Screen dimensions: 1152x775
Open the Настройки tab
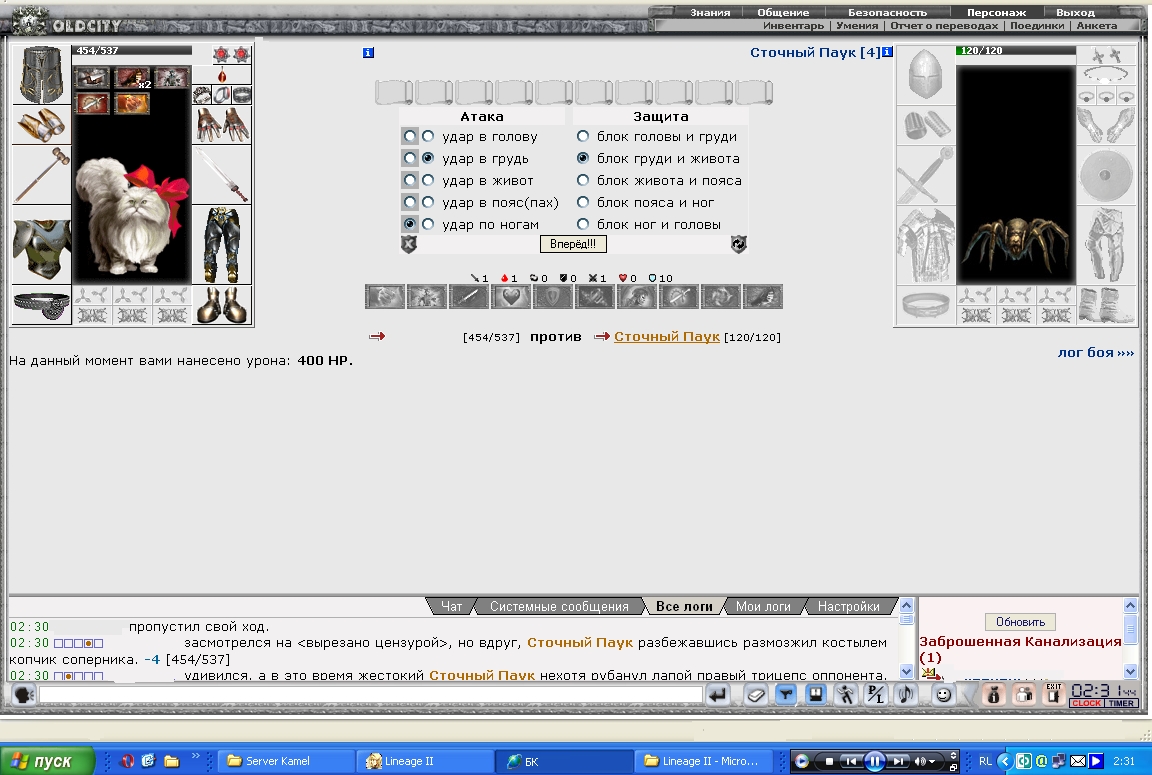pos(849,607)
